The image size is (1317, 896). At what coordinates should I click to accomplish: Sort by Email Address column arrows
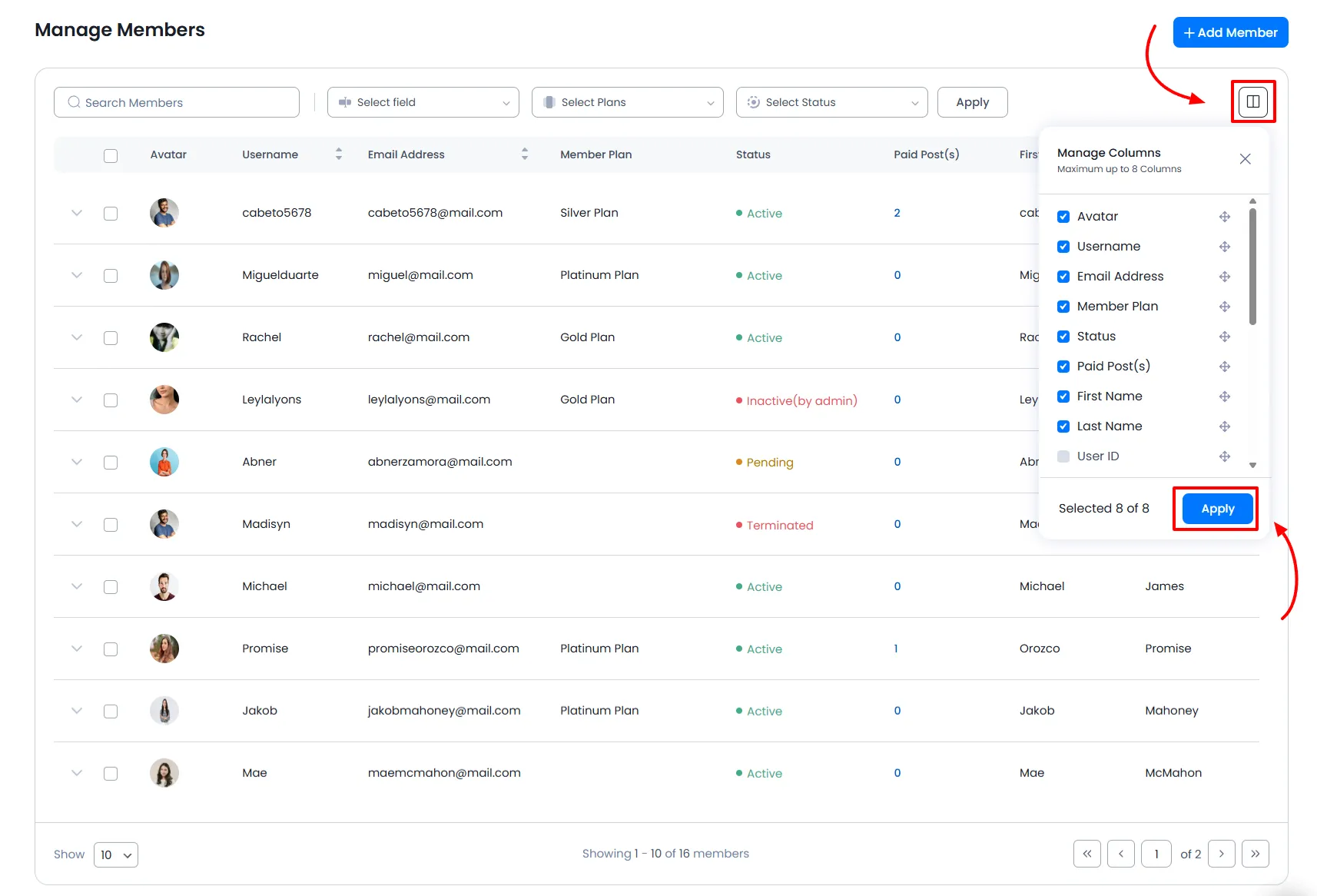525,154
